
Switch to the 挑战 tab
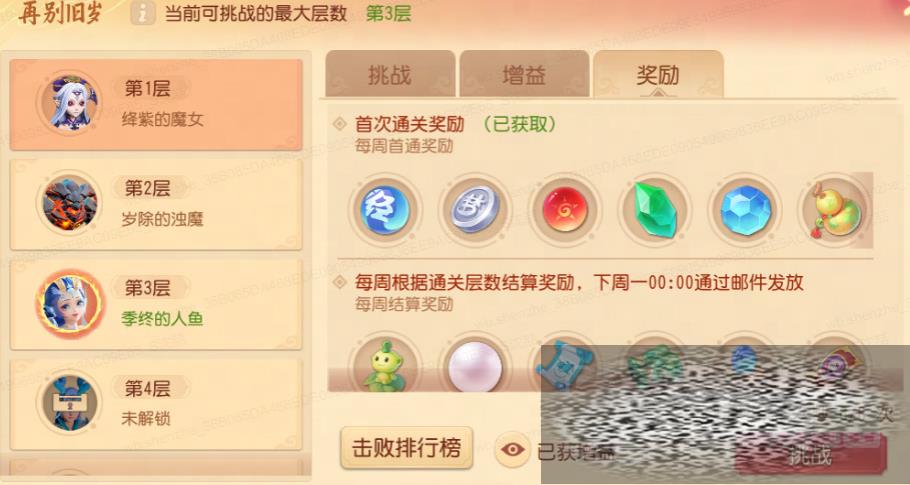[390, 74]
